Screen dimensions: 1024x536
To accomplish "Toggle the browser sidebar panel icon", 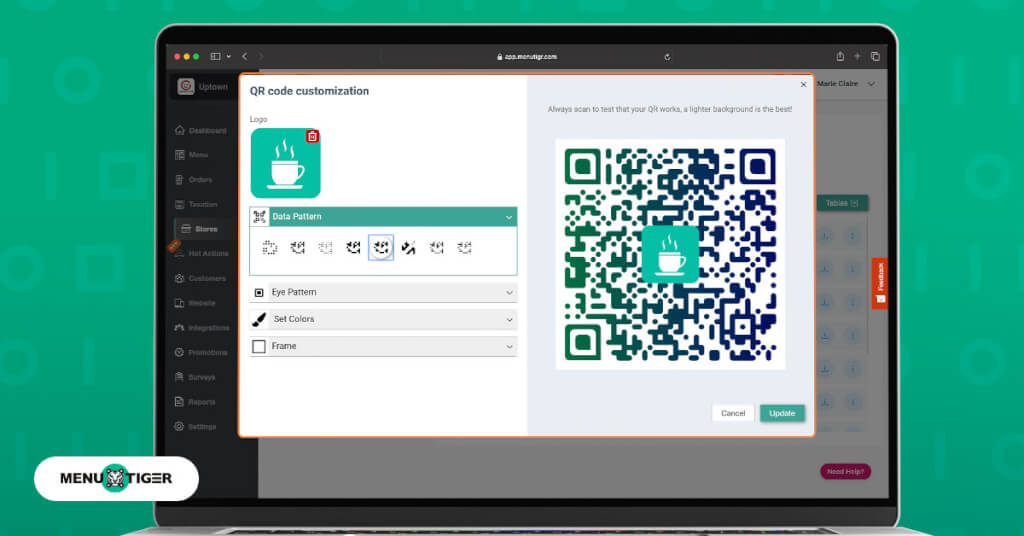I will (x=216, y=57).
